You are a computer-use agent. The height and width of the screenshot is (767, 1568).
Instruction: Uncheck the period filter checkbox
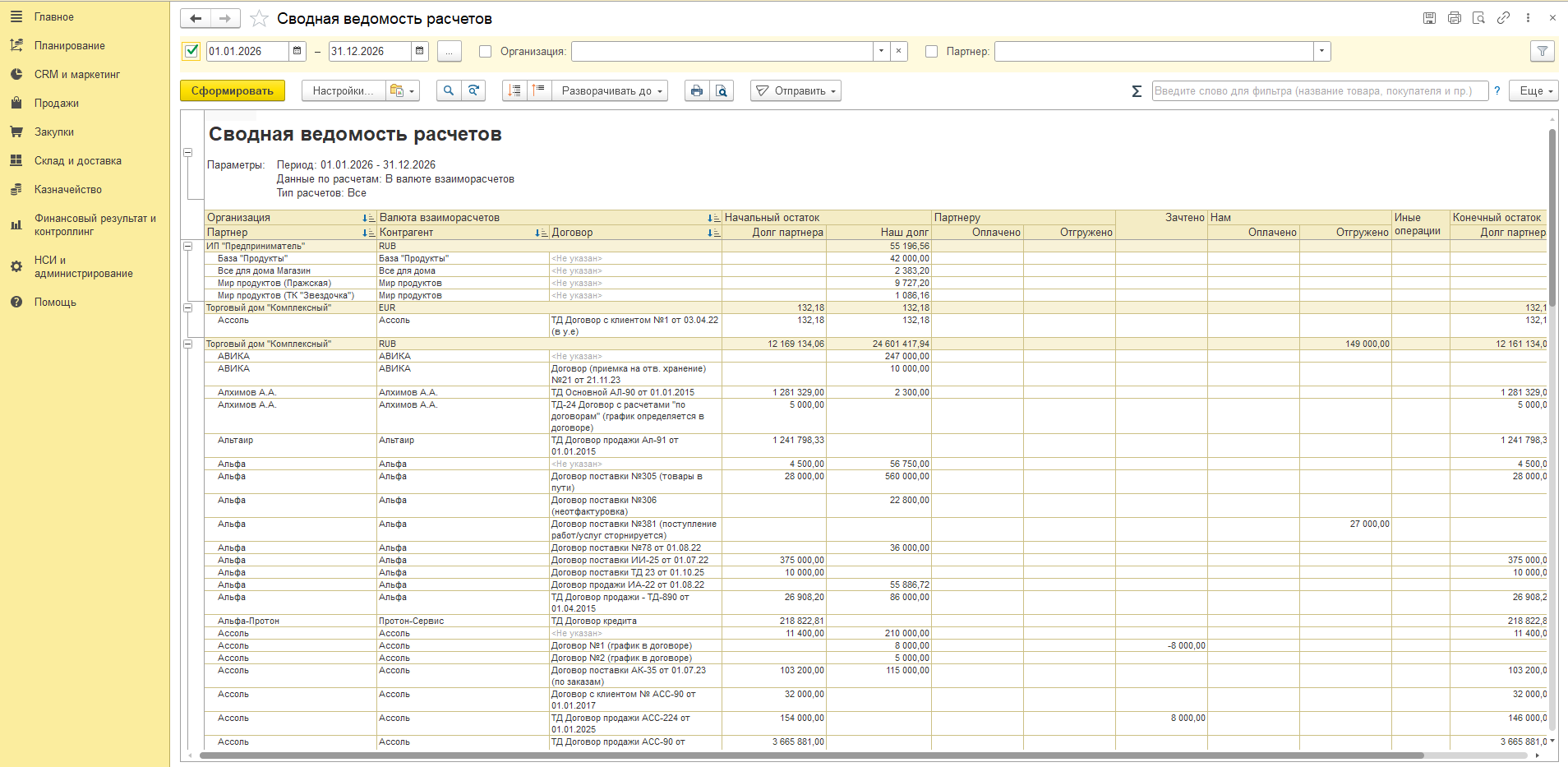pyautogui.click(x=191, y=51)
